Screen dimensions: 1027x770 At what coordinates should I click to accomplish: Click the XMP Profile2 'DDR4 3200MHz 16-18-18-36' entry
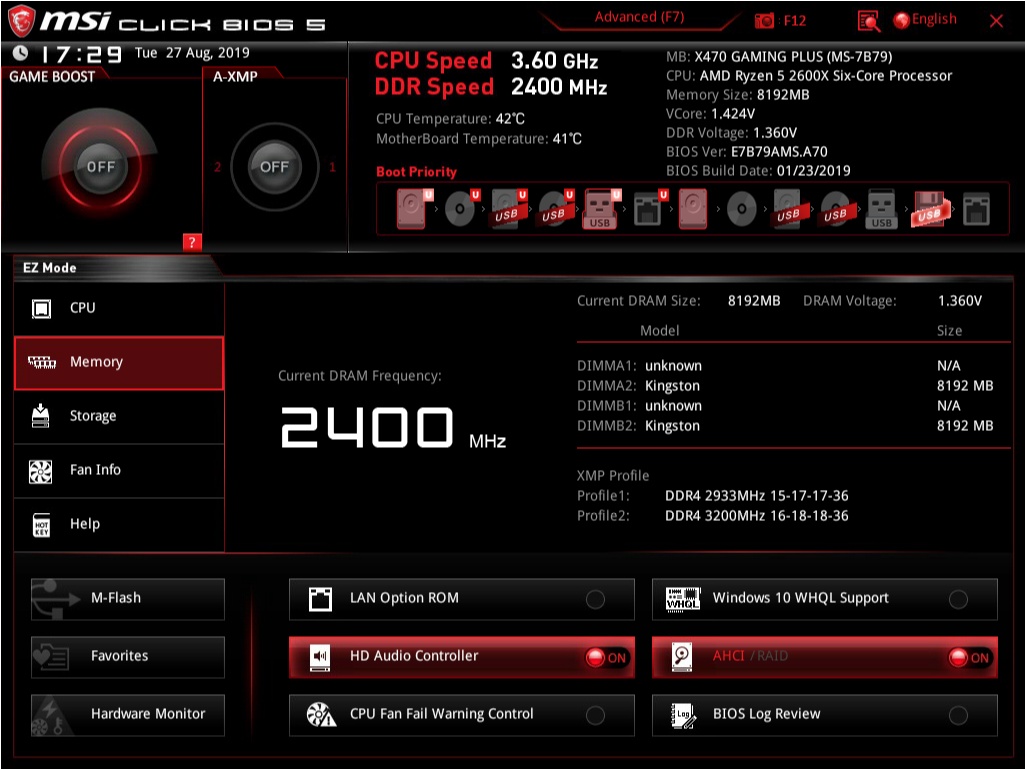point(756,516)
